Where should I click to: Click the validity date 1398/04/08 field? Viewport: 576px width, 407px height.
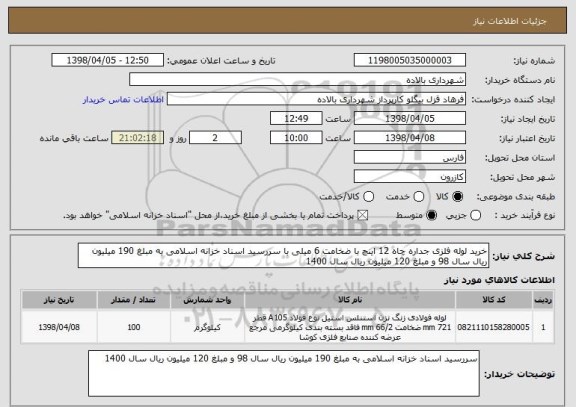tap(410, 138)
